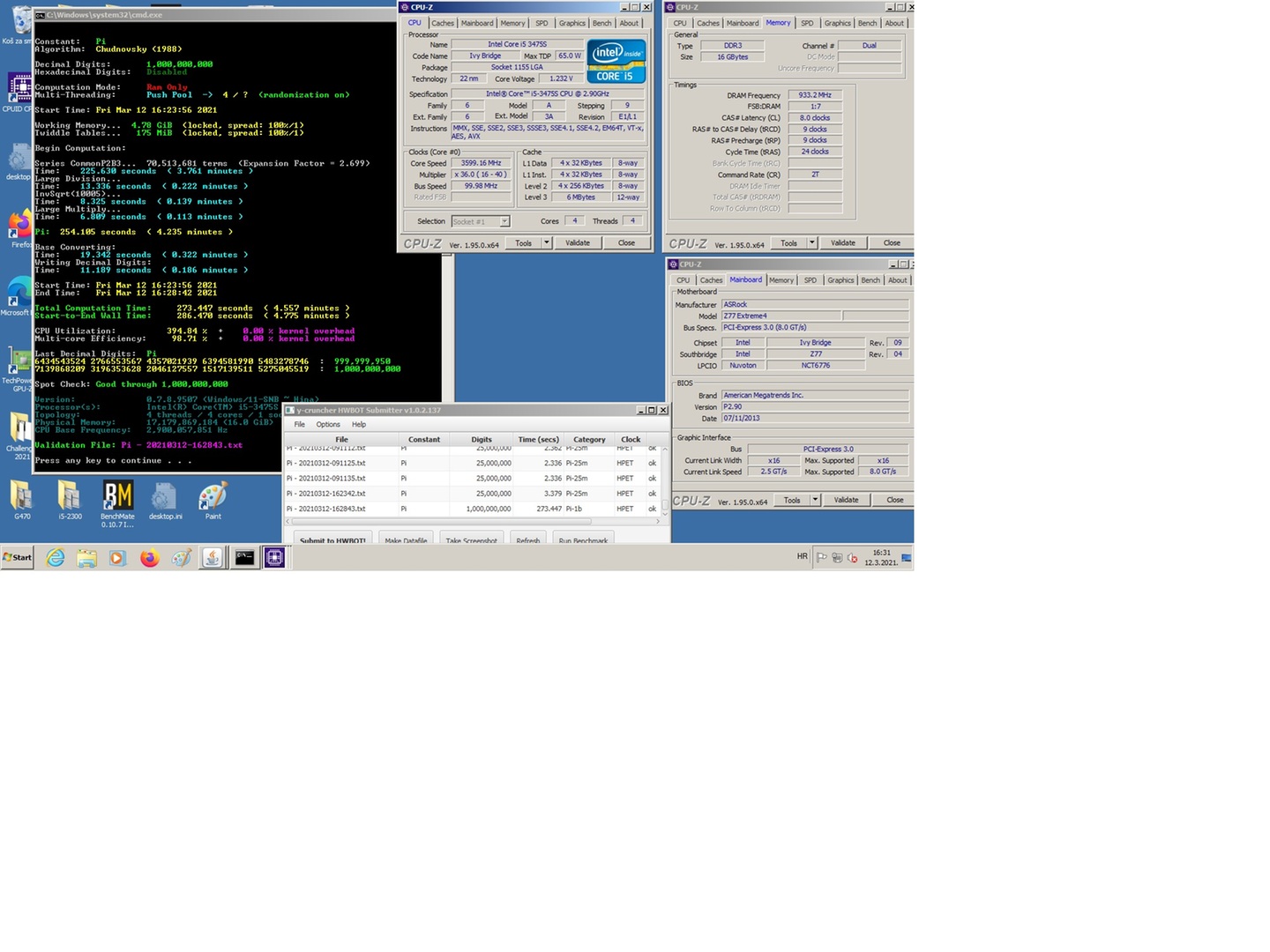This screenshot has height=952, width=1270.
Task: Open Help menu in HWBOT Submitter
Action: pyautogui.click(x=359, y=425)
